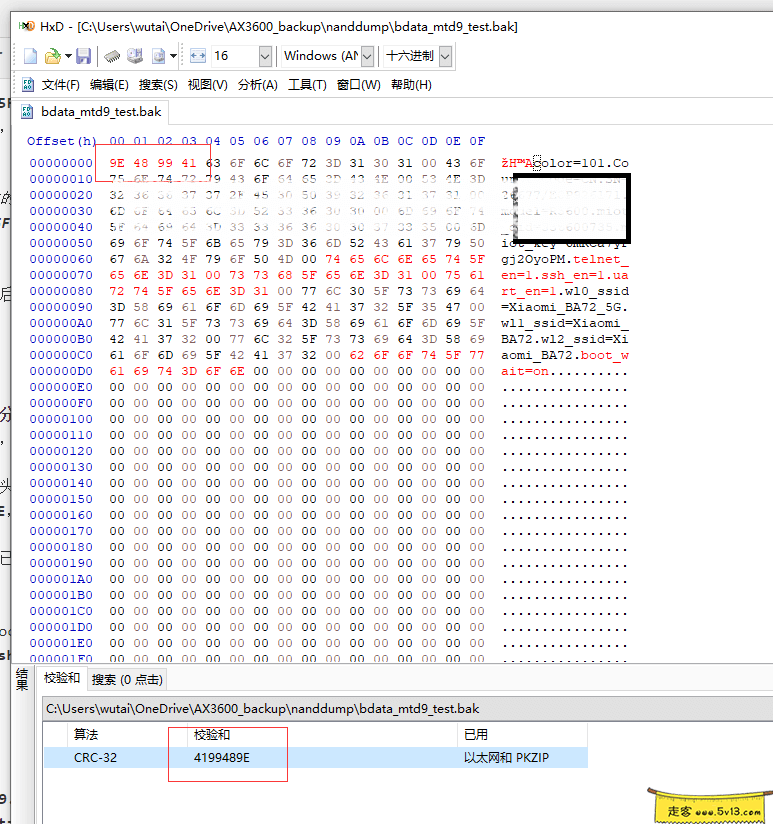The height and width of the screenshot is (824, 773).
Task: Open the 文件(F) menu
Action: coord(60,85)
